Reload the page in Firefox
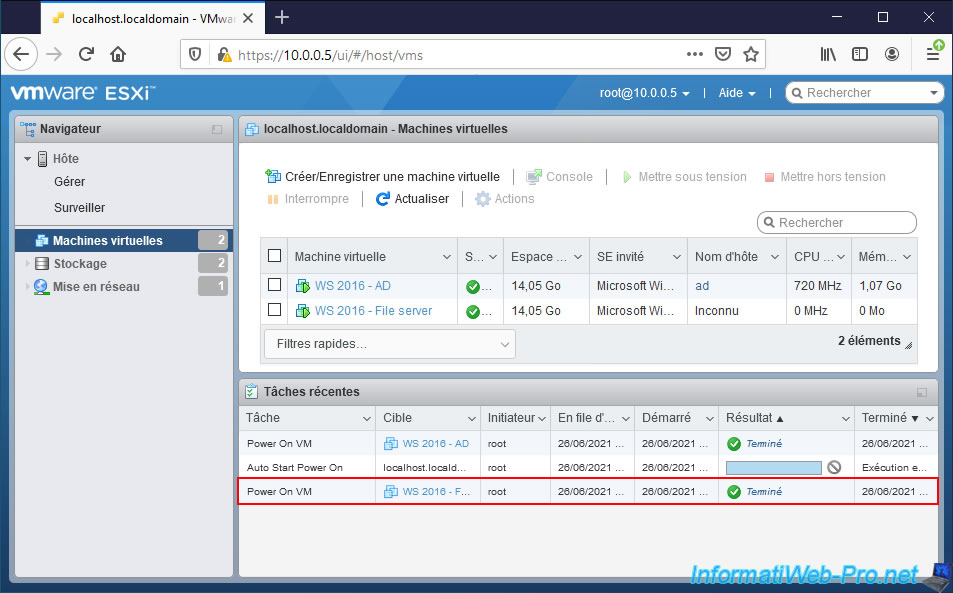 coord(87,54)
